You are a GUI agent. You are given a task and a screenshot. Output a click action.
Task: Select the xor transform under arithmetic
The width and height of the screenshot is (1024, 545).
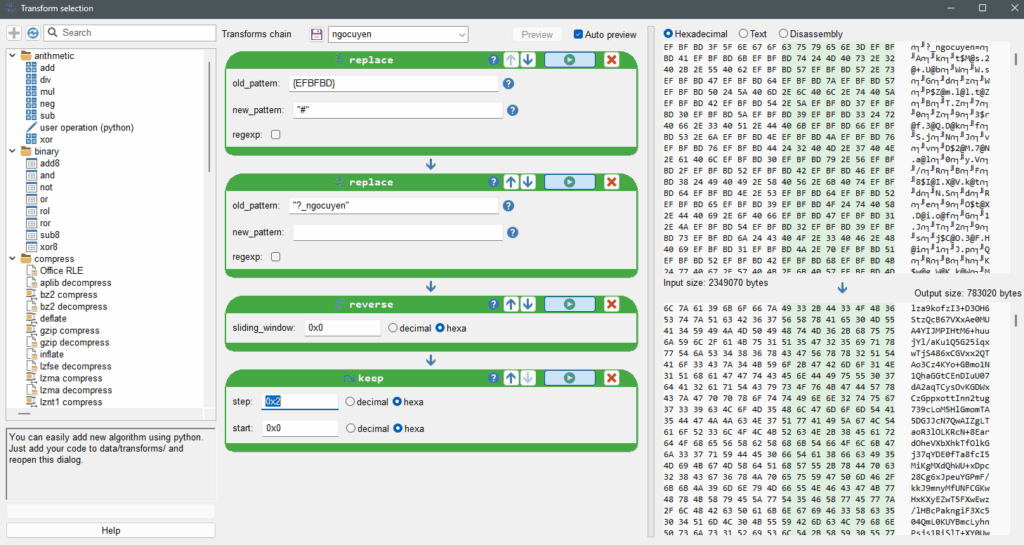coord(47,139)
